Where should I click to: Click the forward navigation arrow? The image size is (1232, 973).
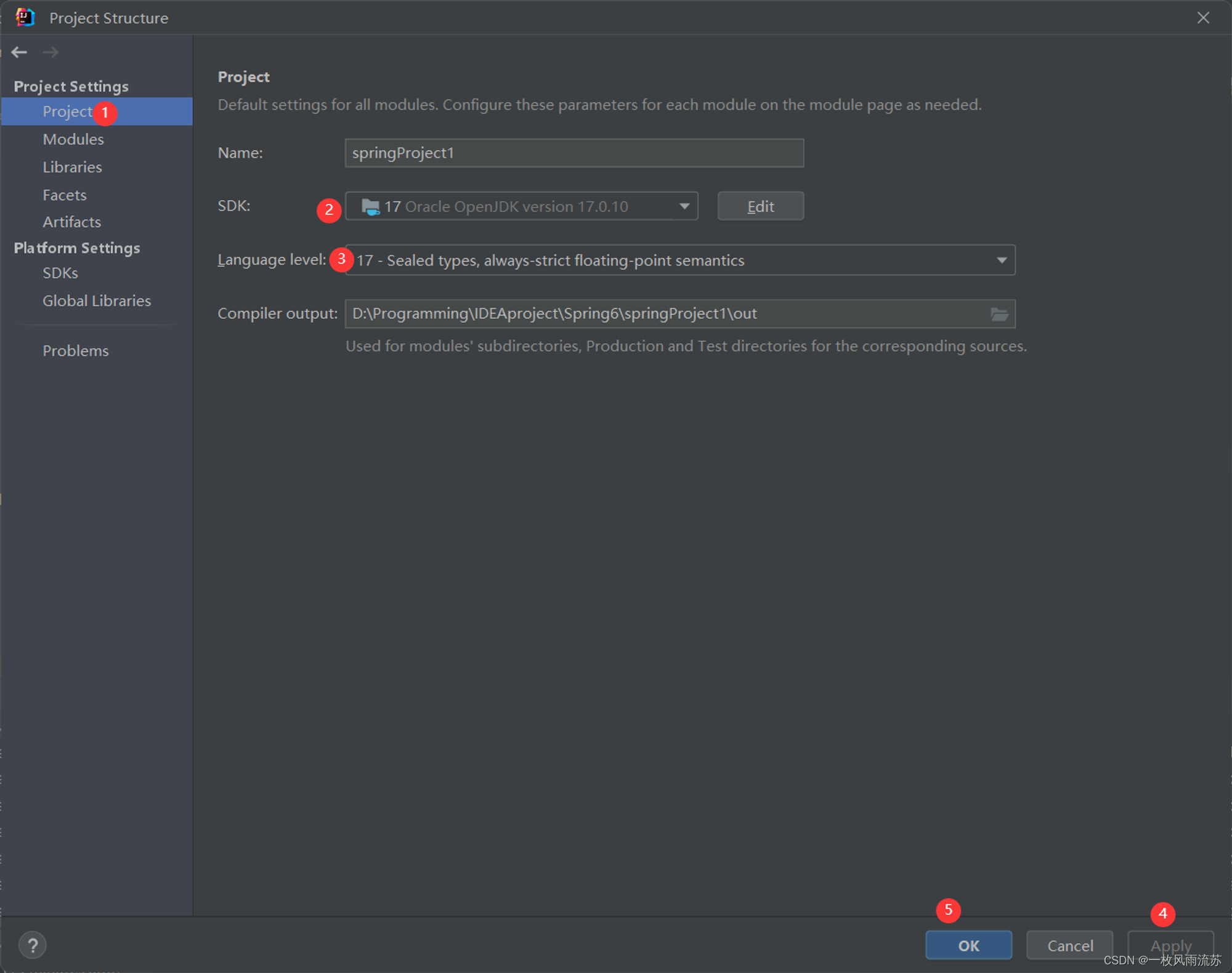51,52
